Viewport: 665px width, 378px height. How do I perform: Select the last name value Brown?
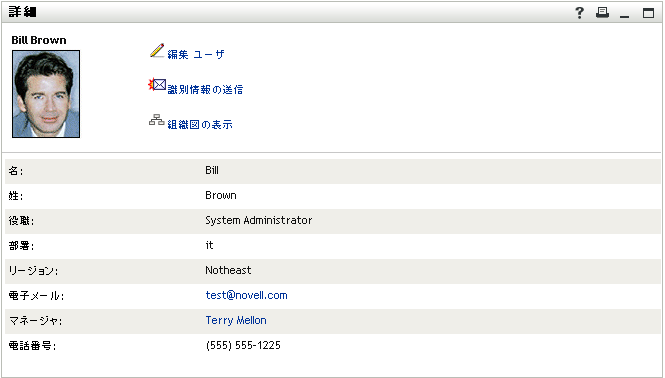[221, 195]
